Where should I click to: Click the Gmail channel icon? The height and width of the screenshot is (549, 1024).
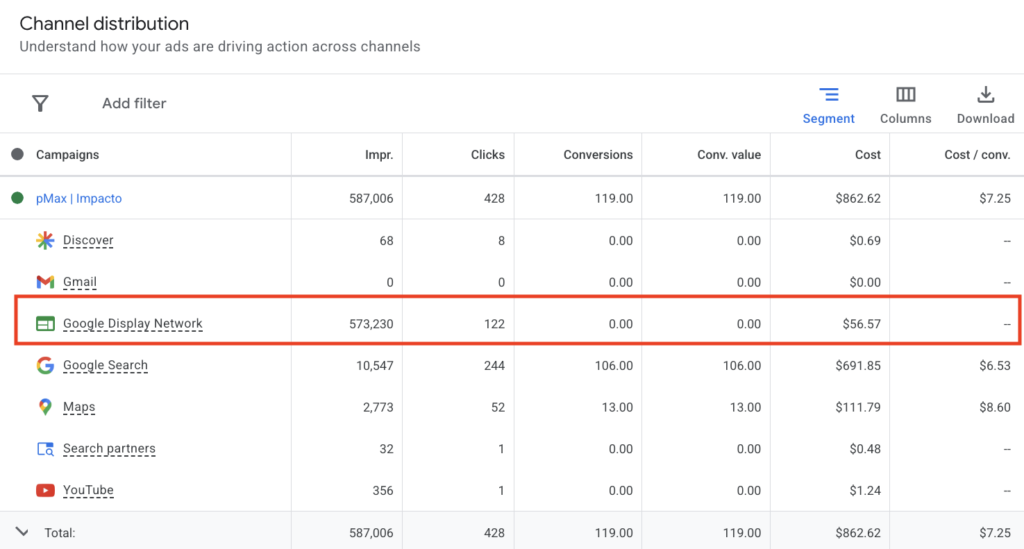[45, 282]
